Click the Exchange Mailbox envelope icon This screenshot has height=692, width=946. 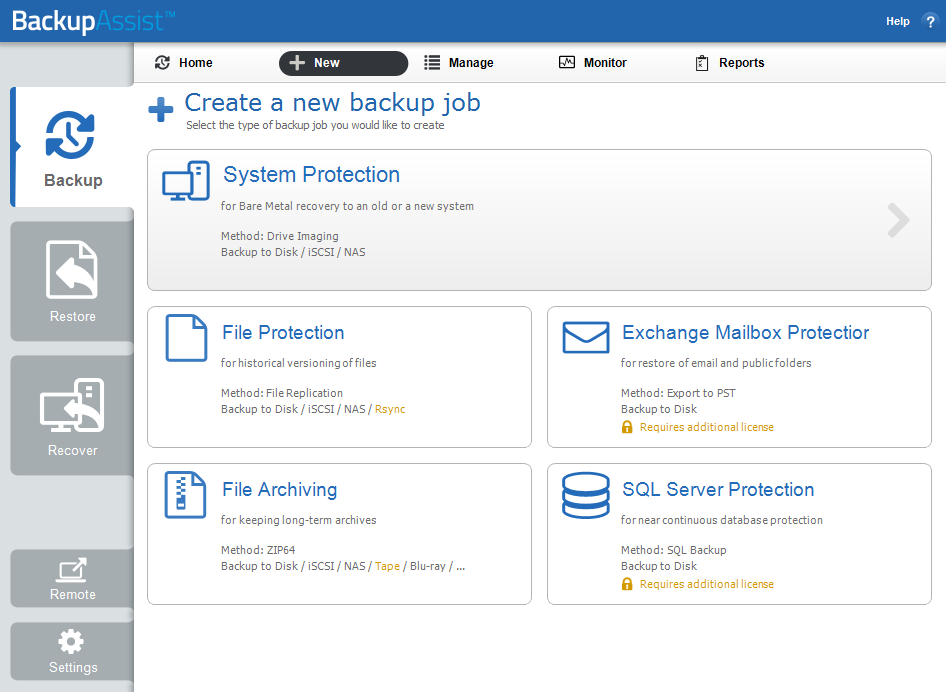click(x=586, y=337)
